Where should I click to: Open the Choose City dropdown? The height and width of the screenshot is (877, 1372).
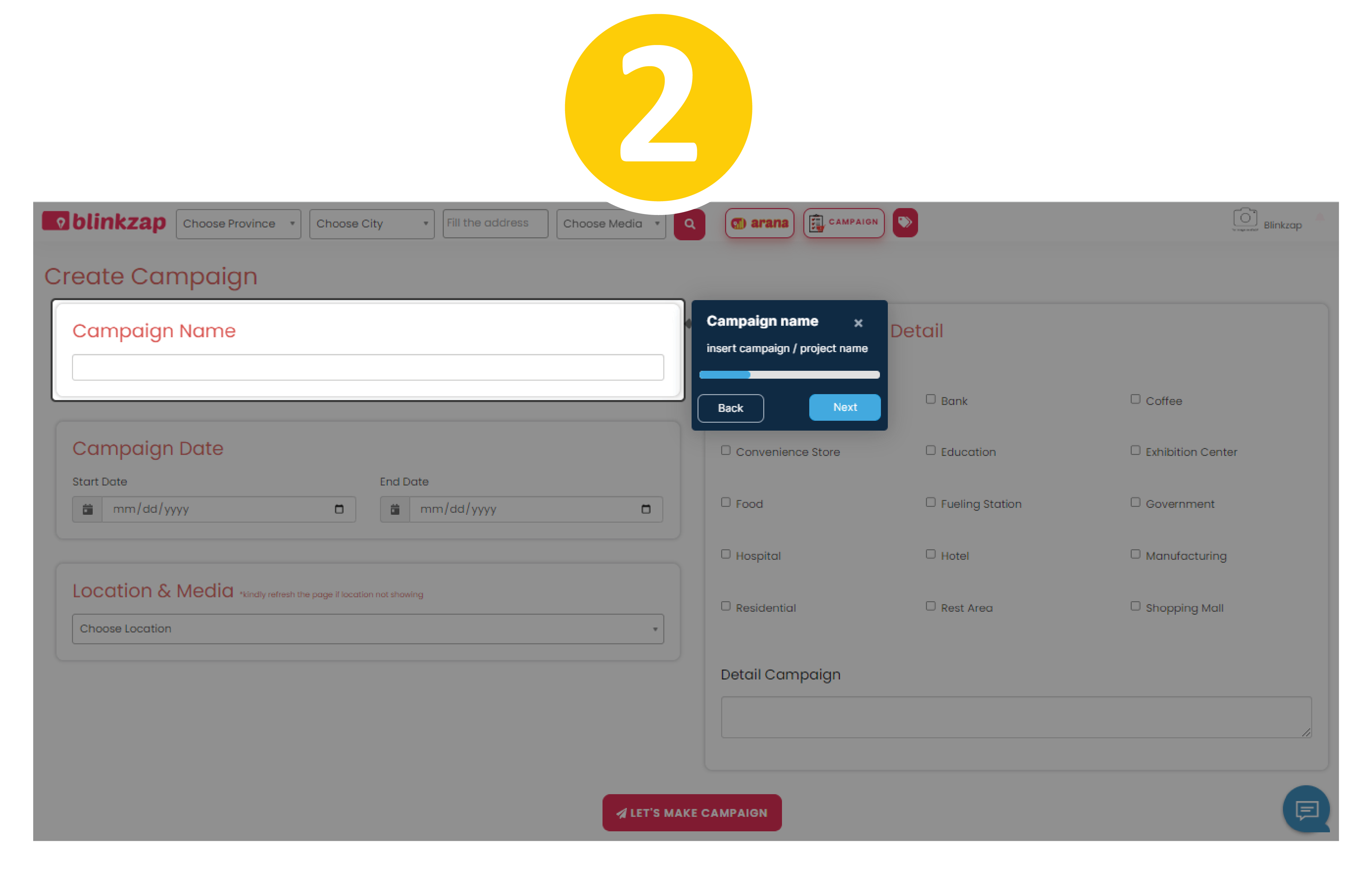click(x=371, y=224)
